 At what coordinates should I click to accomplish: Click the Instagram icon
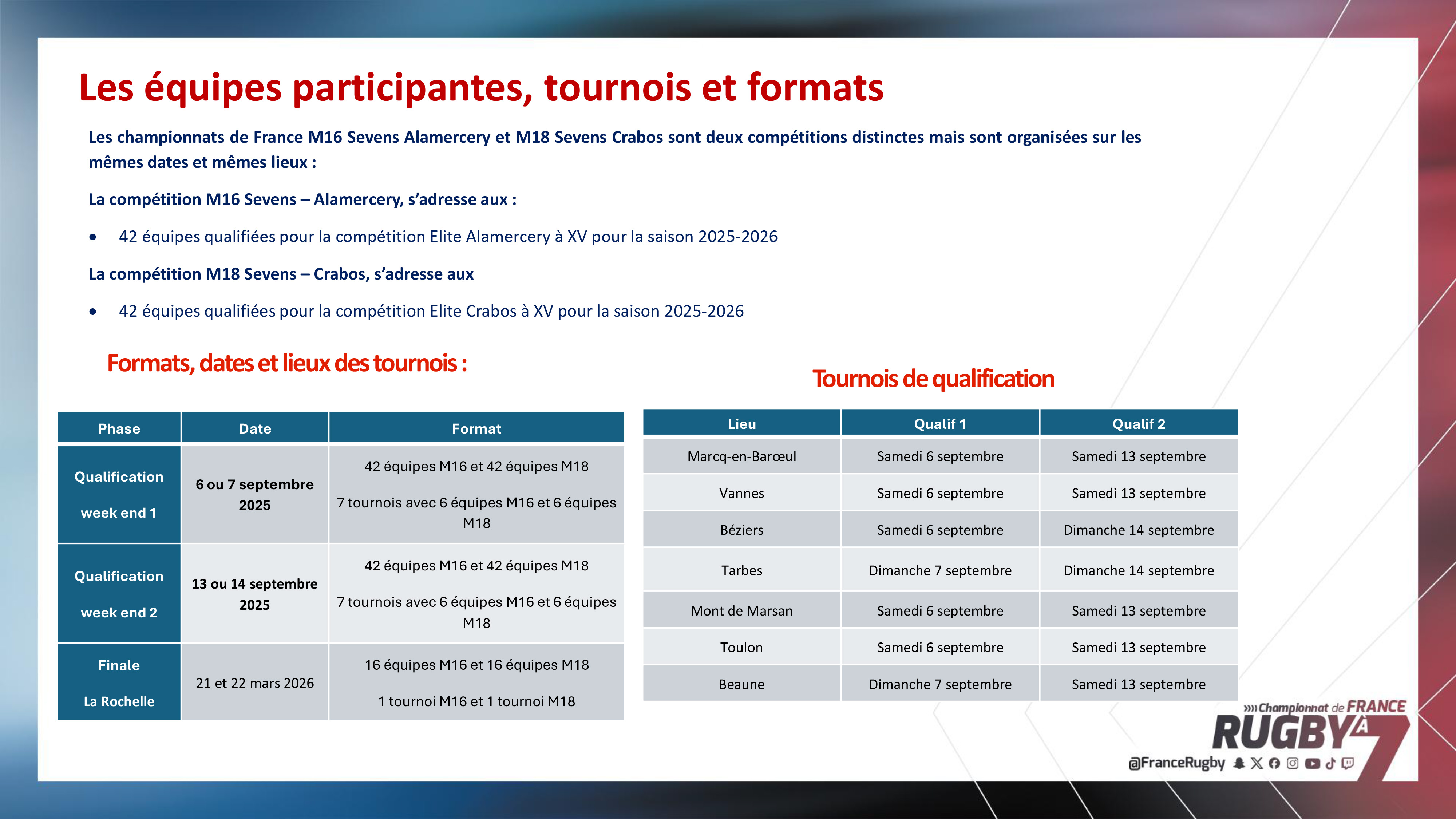1293,764
